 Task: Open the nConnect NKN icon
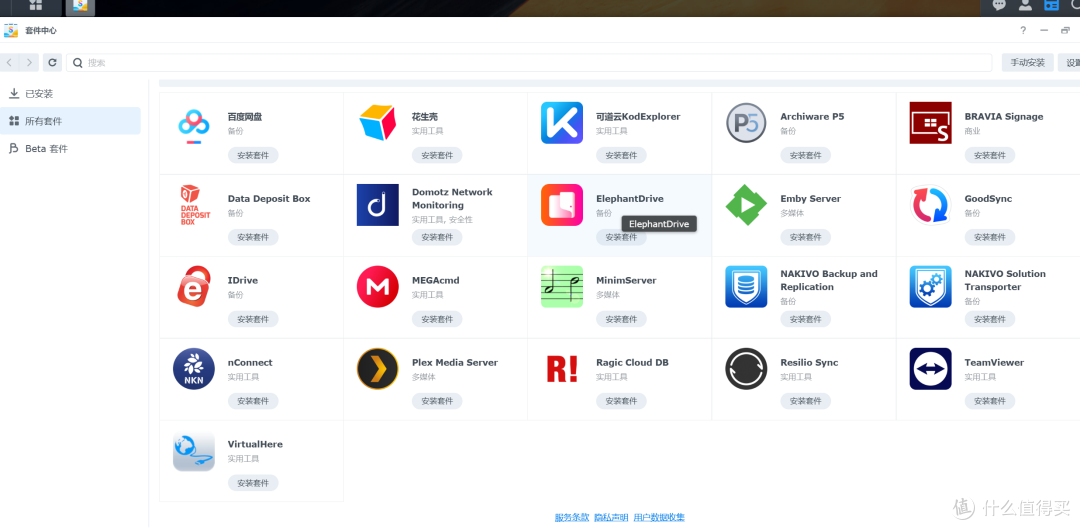point(194,369)
